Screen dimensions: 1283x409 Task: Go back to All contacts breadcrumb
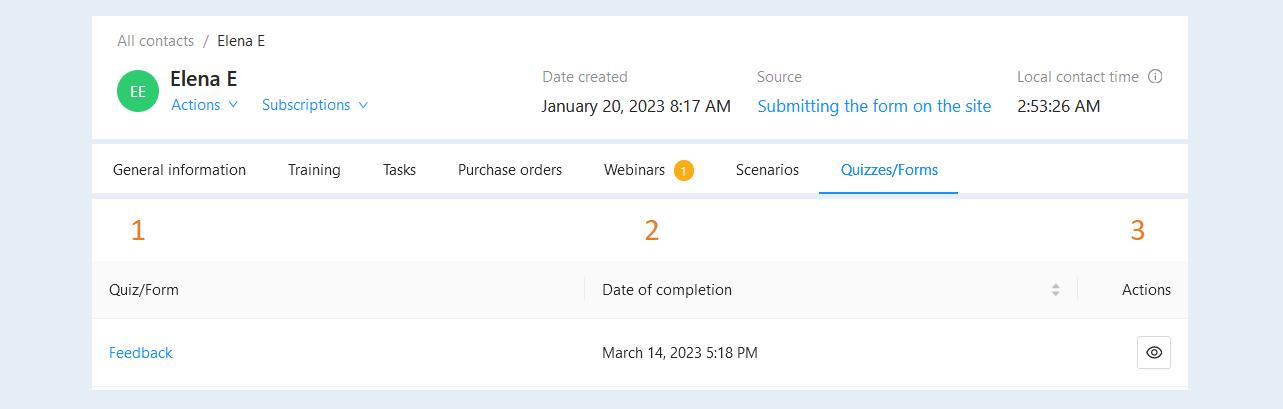click(x=155, y=41)
